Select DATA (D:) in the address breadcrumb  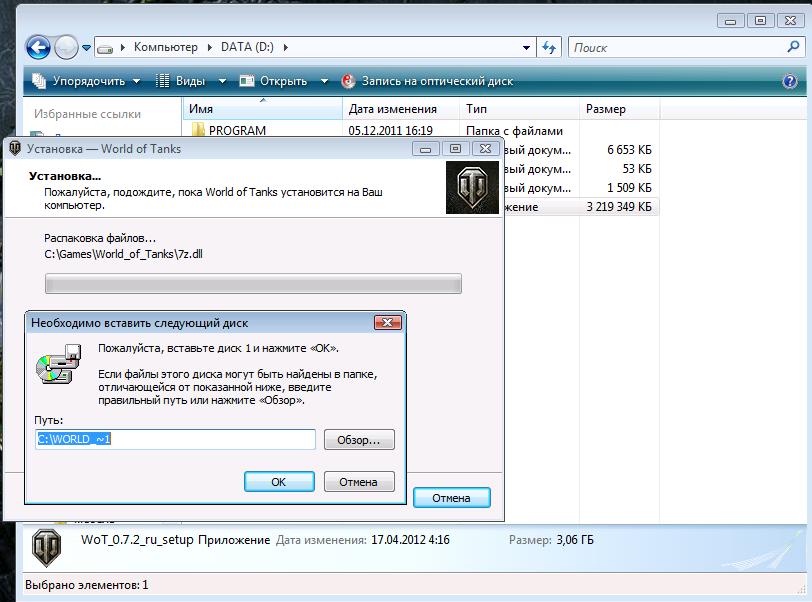(x=247, y=47)
